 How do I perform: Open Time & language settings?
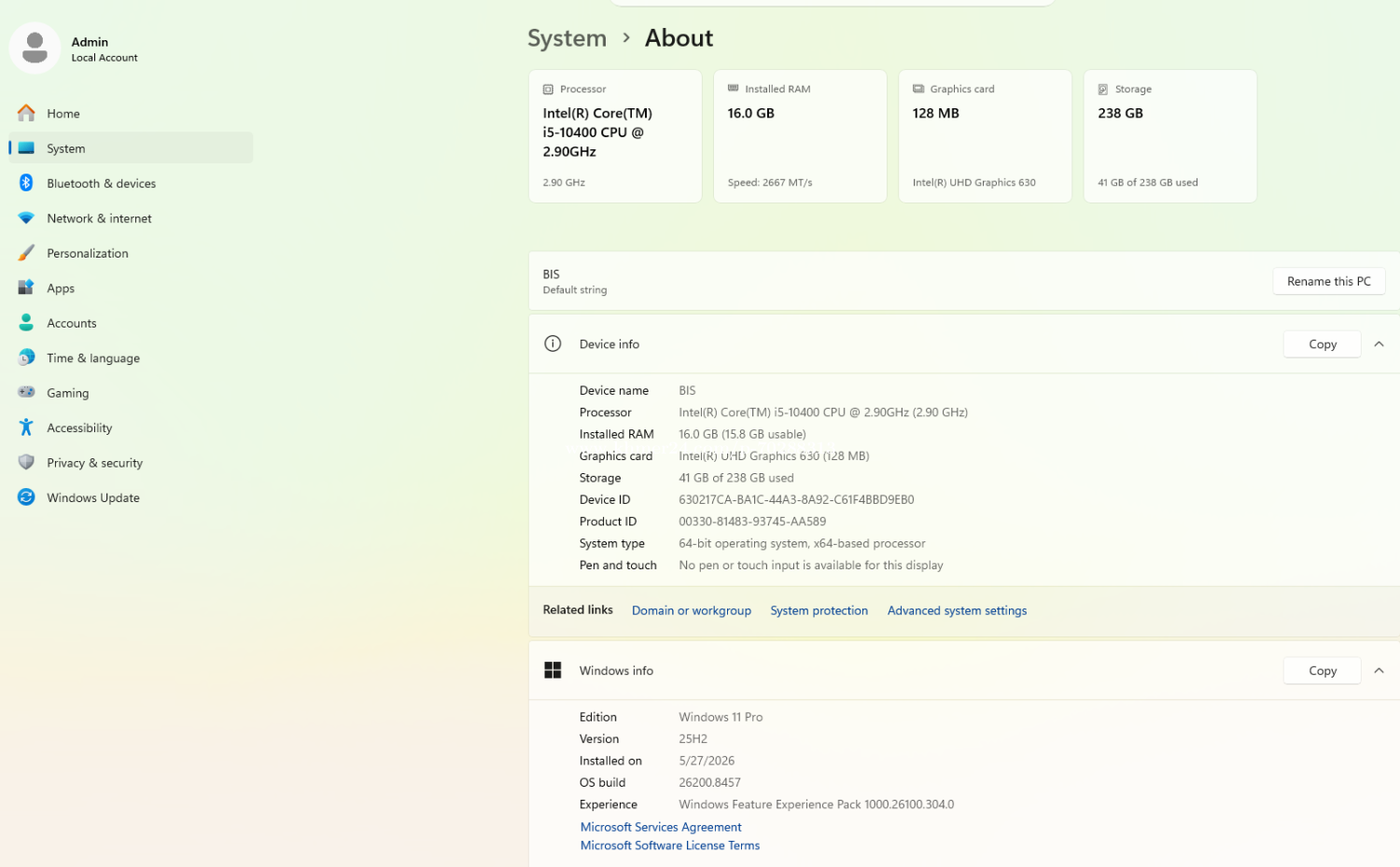[x=131, y=358]
